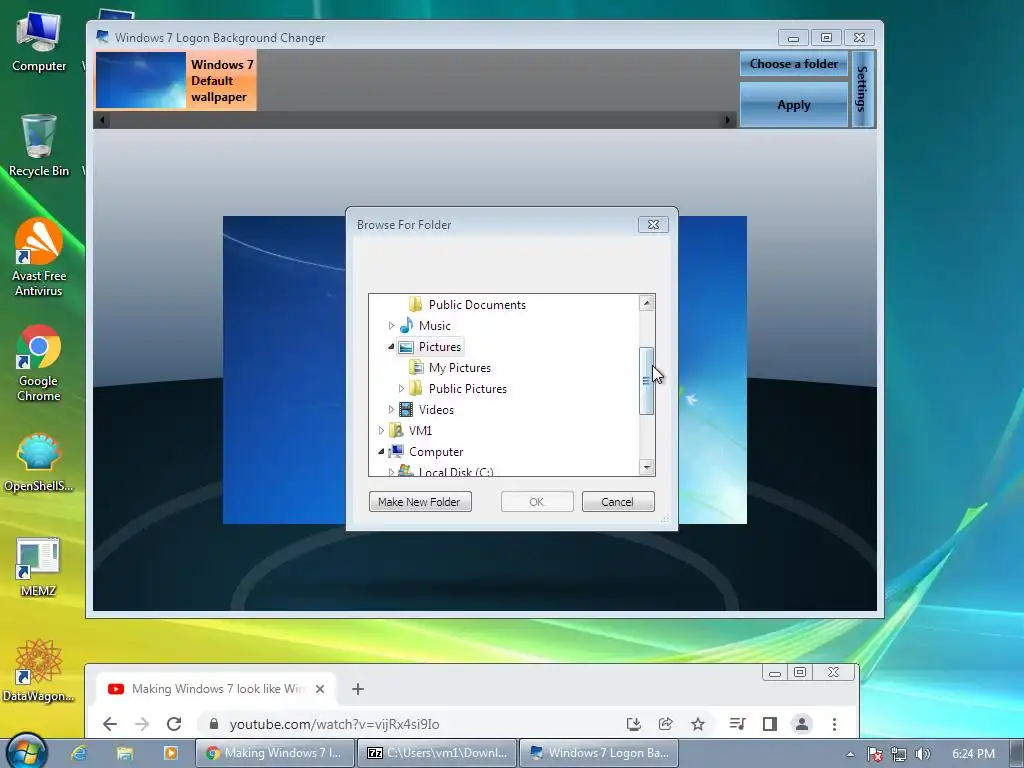Select the Music folder in tree

tap(425, 325)
